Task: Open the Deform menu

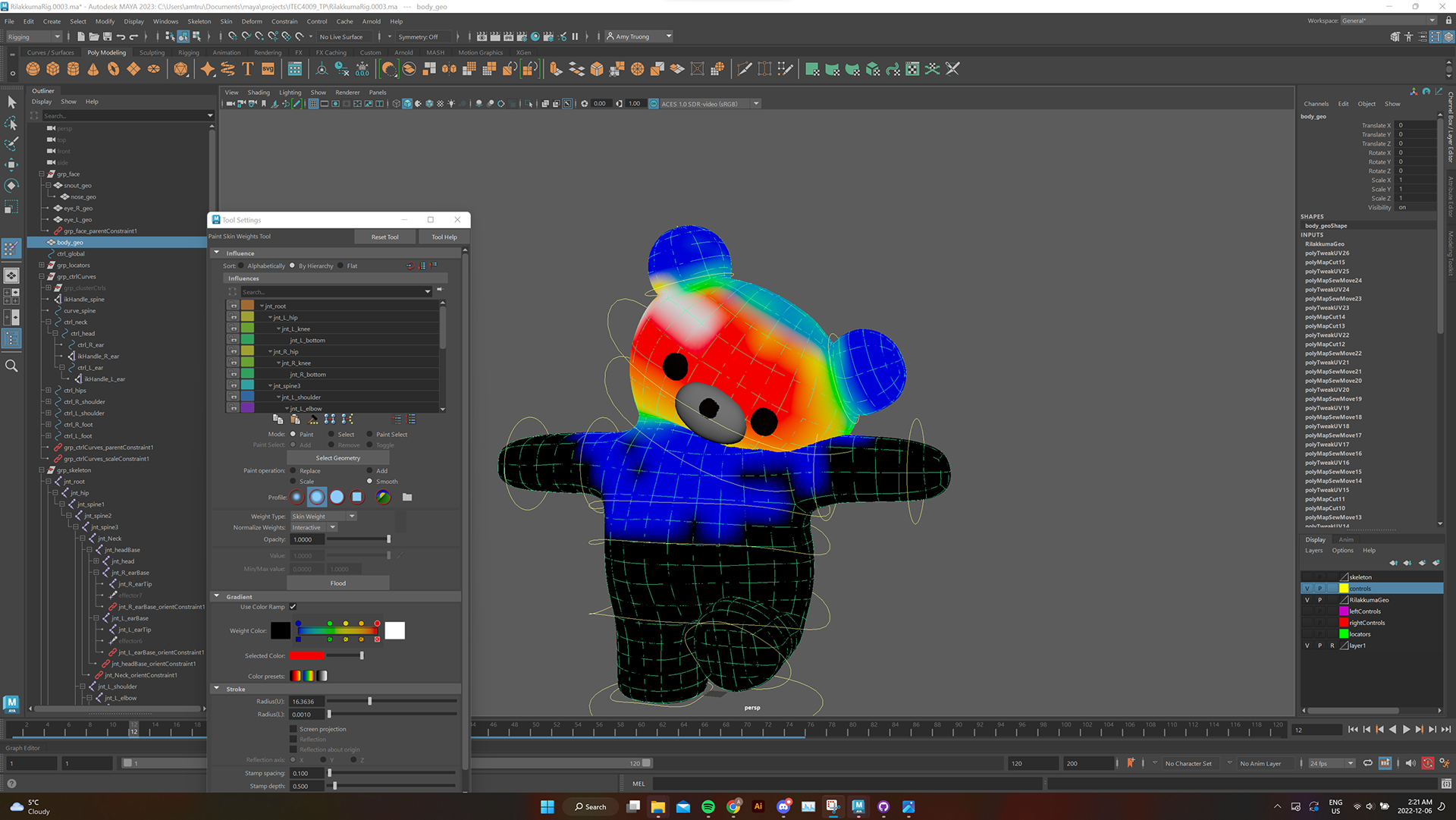Action: (252, 21)
